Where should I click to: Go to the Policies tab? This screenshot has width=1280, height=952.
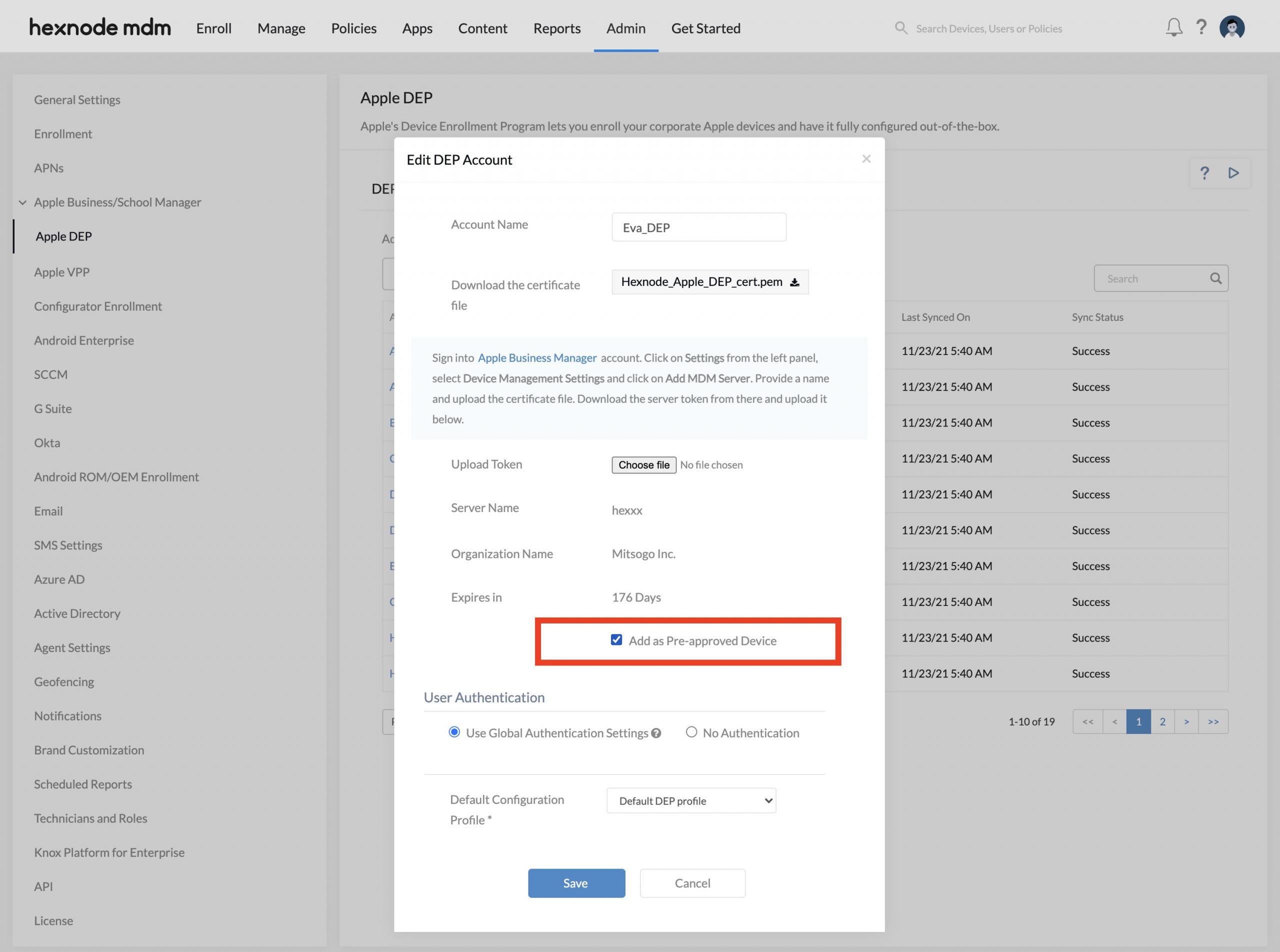353,28
